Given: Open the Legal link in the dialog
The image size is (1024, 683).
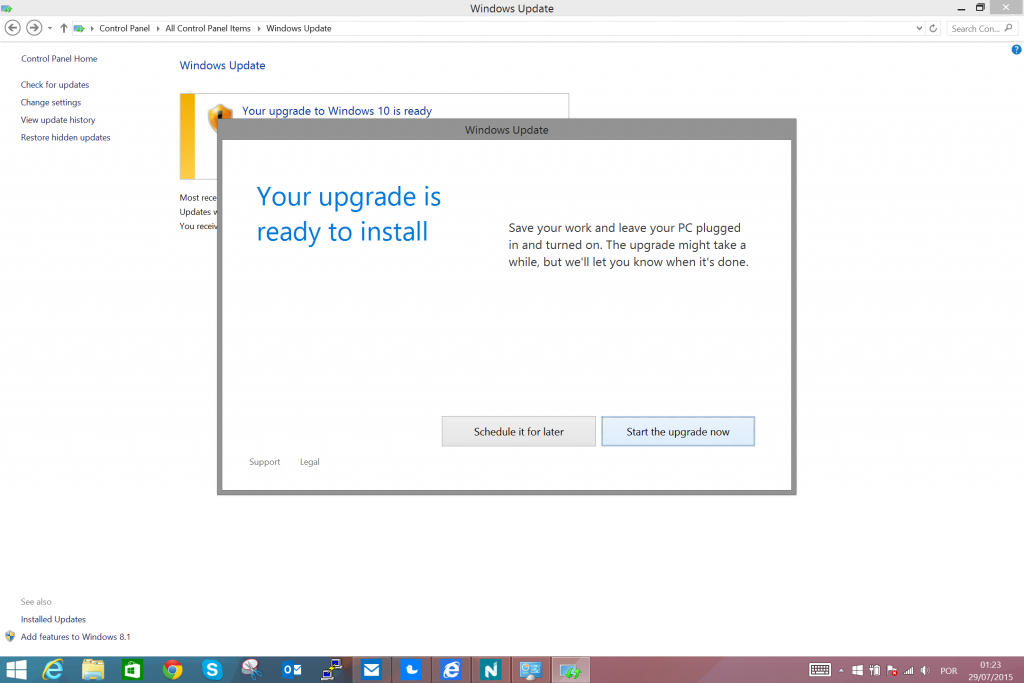Looking at the screenshot, I should pyautogui.click(x=310, y=462).
